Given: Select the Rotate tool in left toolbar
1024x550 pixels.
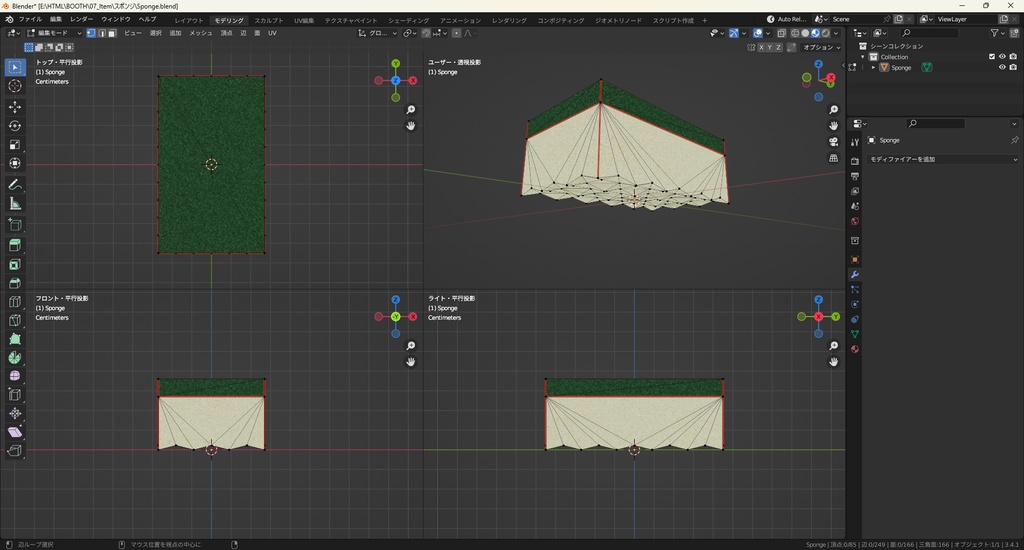Looking at the screenshot, I should point(15,125).
